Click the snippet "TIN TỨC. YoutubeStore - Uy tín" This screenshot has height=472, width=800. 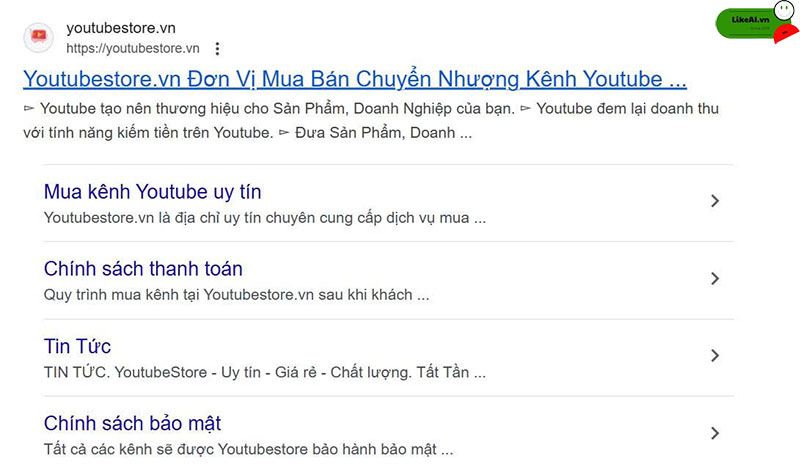[265, 372]
